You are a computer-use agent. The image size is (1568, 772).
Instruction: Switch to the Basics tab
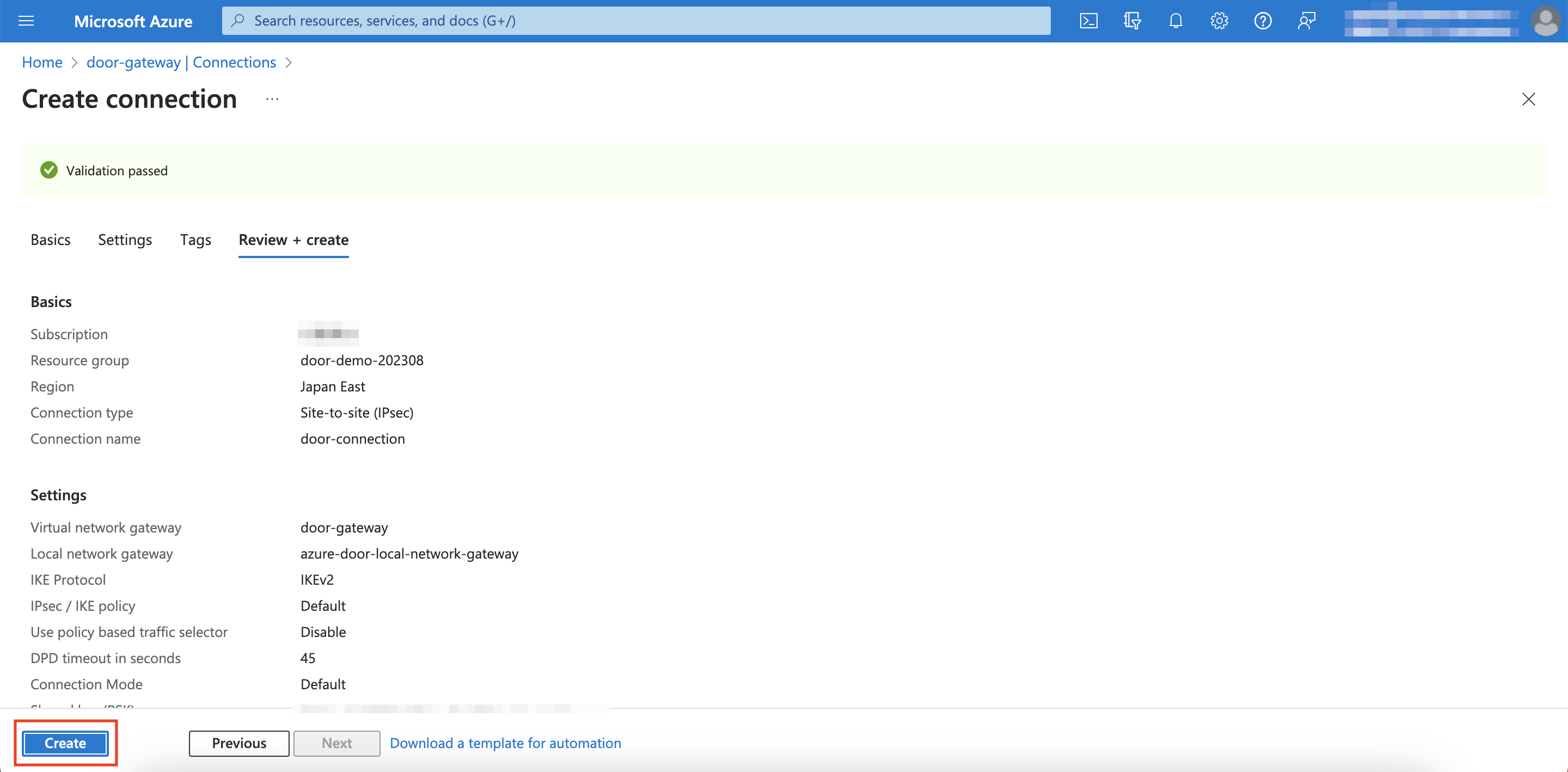click(51, 240)
